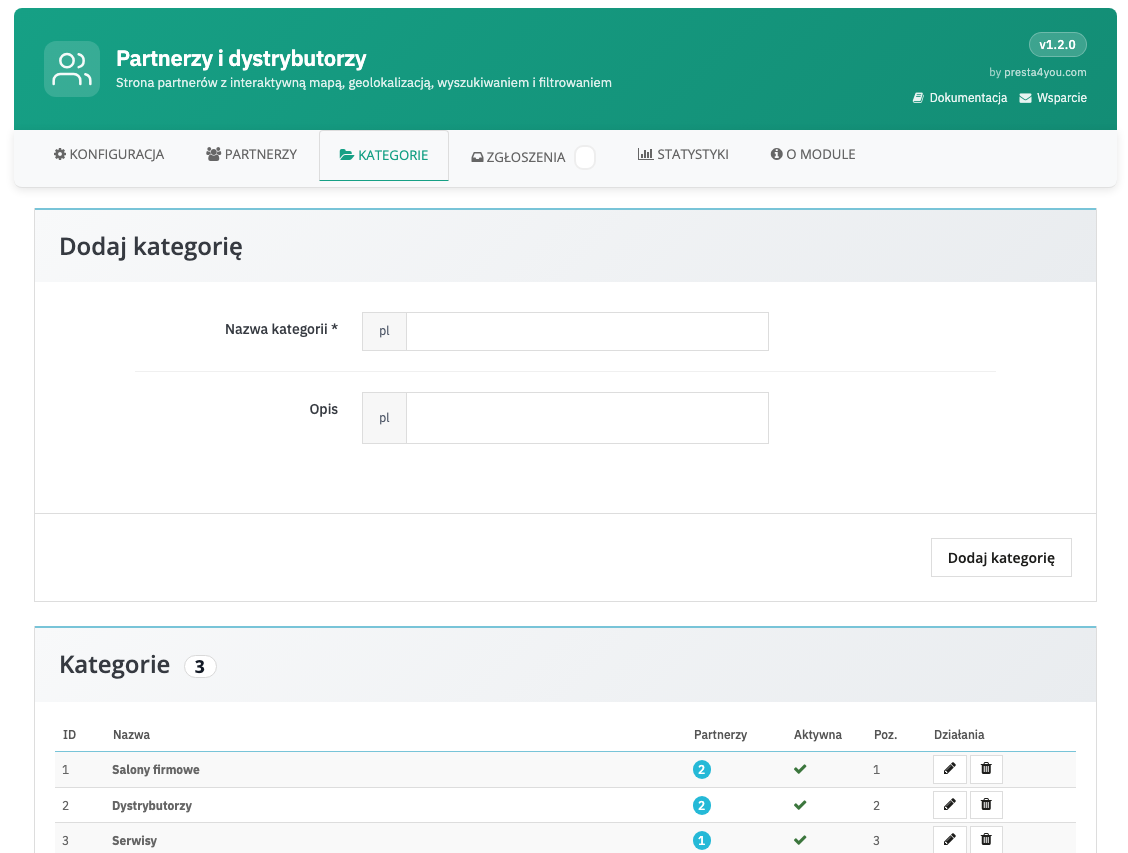Click the Aktywna column header

pyautogui.click(x=818, y=734)
